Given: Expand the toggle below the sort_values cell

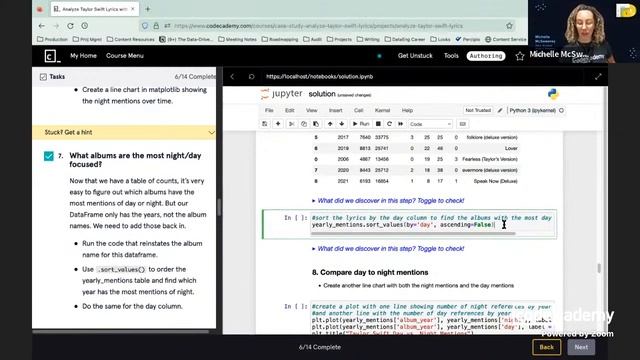Looking at the screenshot, I should pyautogui.click(x=388, y=248).
